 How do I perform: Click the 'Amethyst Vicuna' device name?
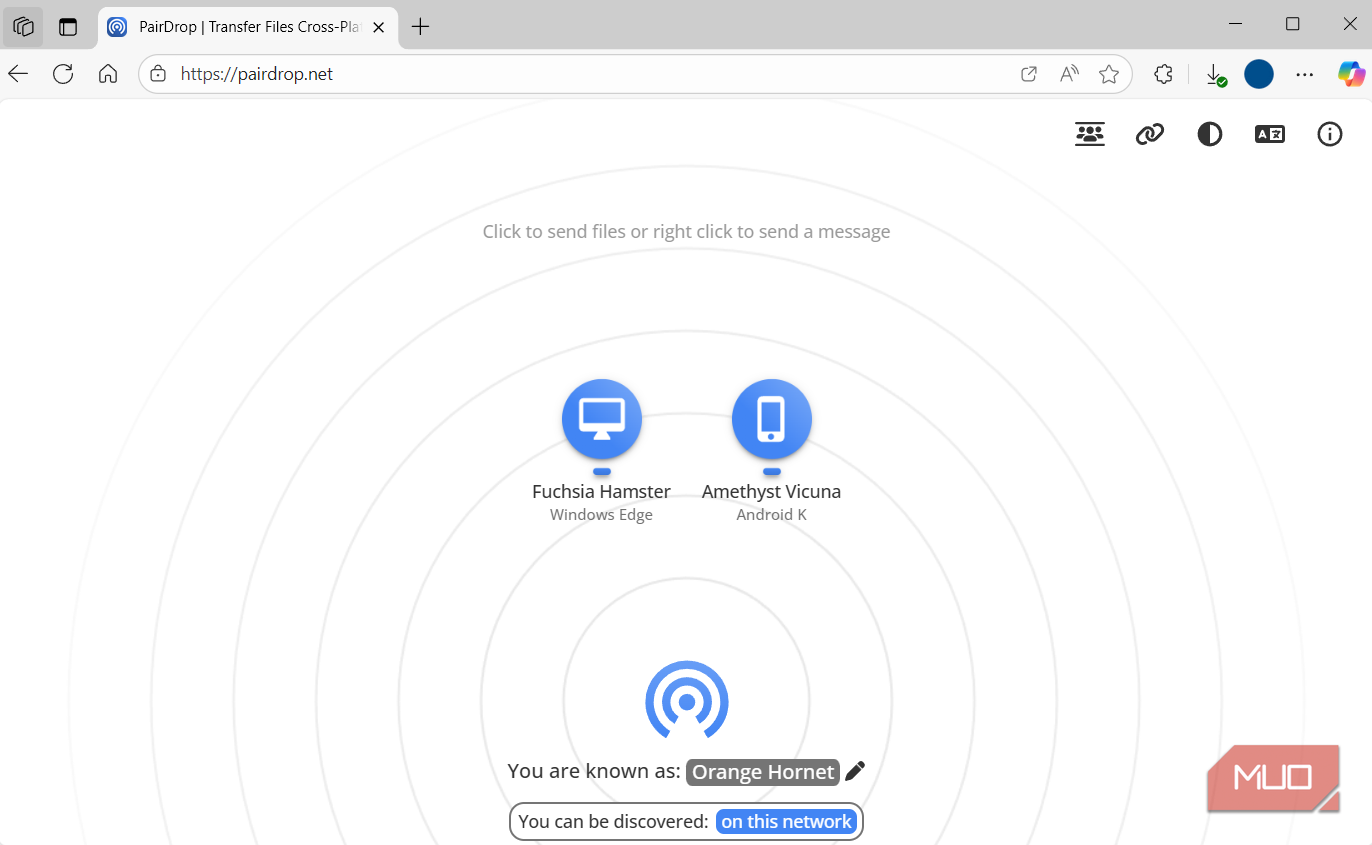tap(771, 492)
